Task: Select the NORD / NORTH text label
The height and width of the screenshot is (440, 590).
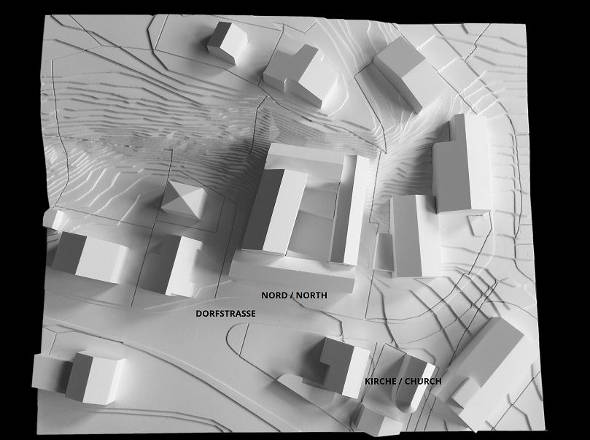Action: point(294,295)
